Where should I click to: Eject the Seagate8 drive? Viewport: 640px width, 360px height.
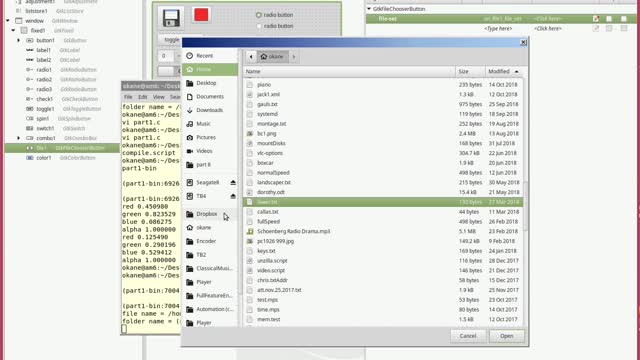[233, 182]
